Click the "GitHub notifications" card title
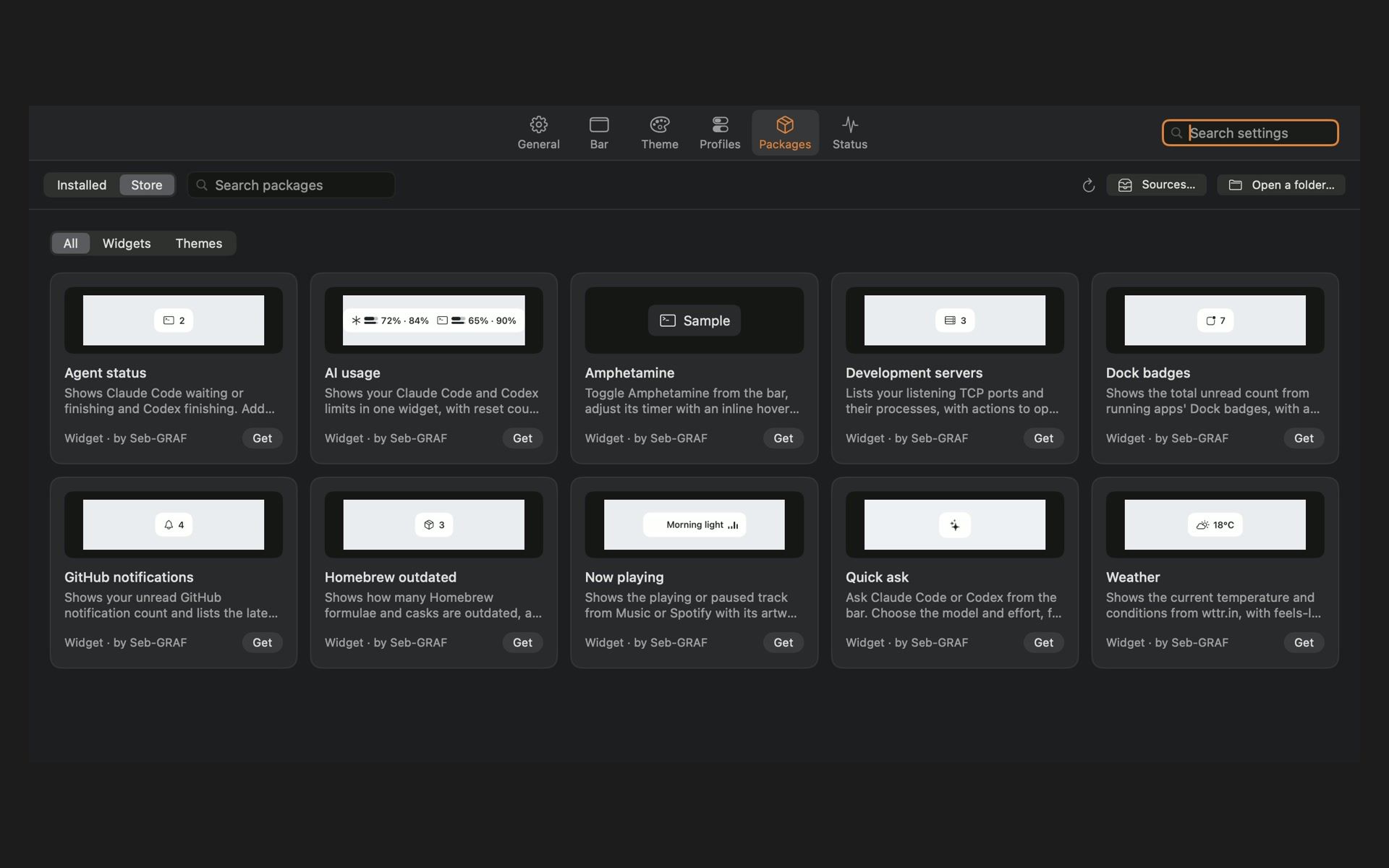This screenshot has width=1389, height=868. (x=129, y=578)
